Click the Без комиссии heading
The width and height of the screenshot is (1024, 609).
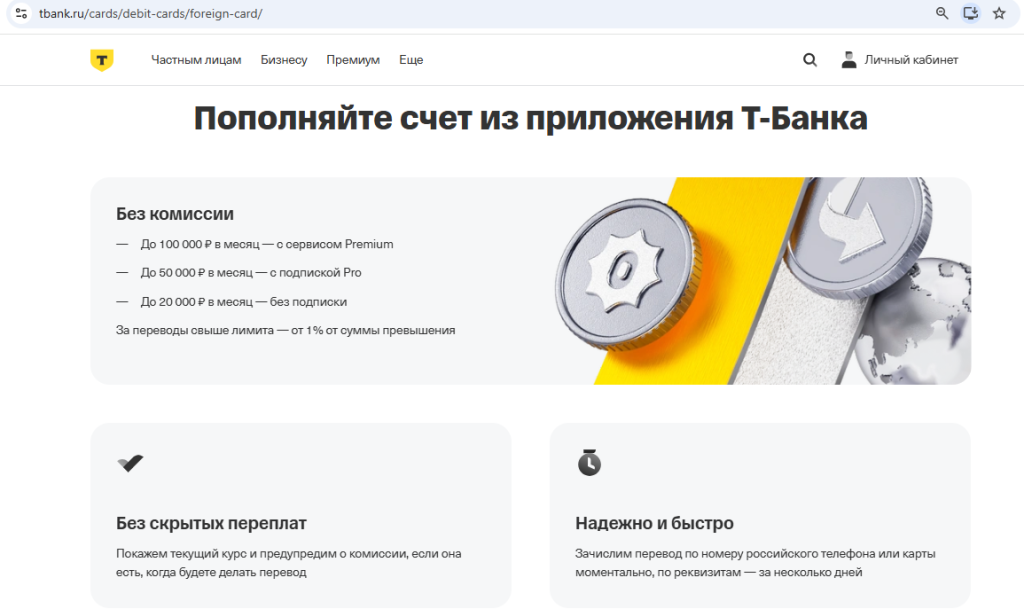tap(175, 214)
